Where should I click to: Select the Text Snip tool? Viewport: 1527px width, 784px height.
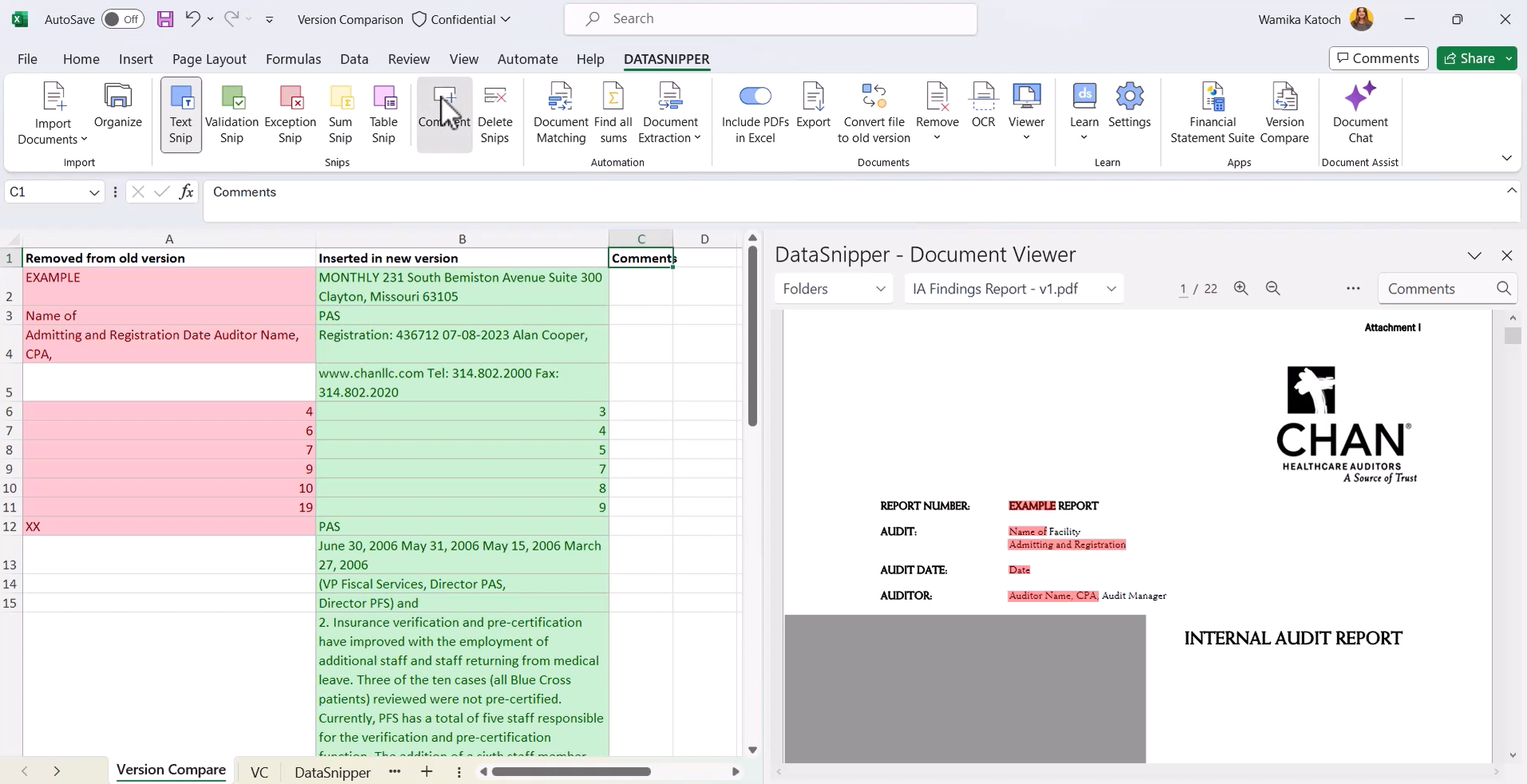coord(180,112)
